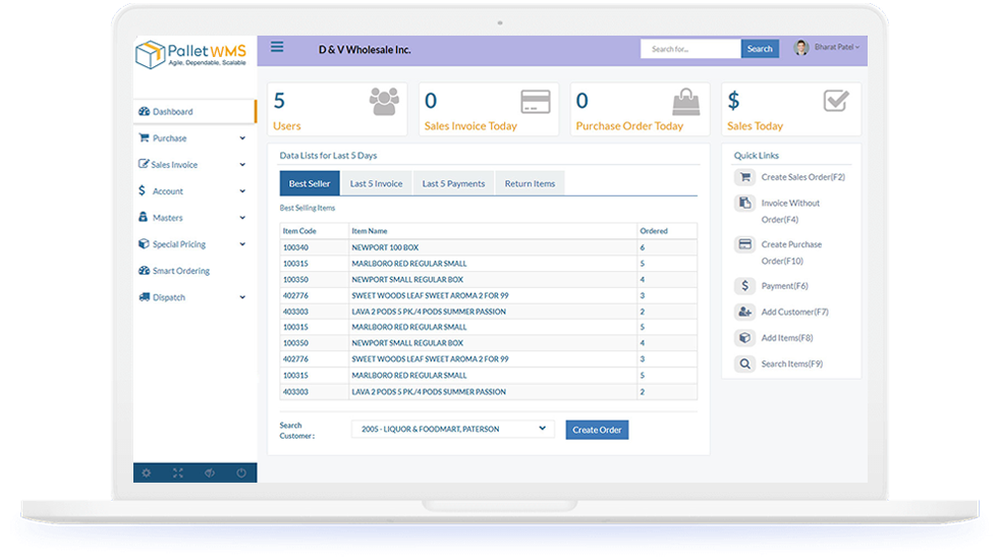Image resolution: width=1000 pixels, height=560 pixels.
Task: Open settings gear in sidebar footer
Action: (147, 473)
